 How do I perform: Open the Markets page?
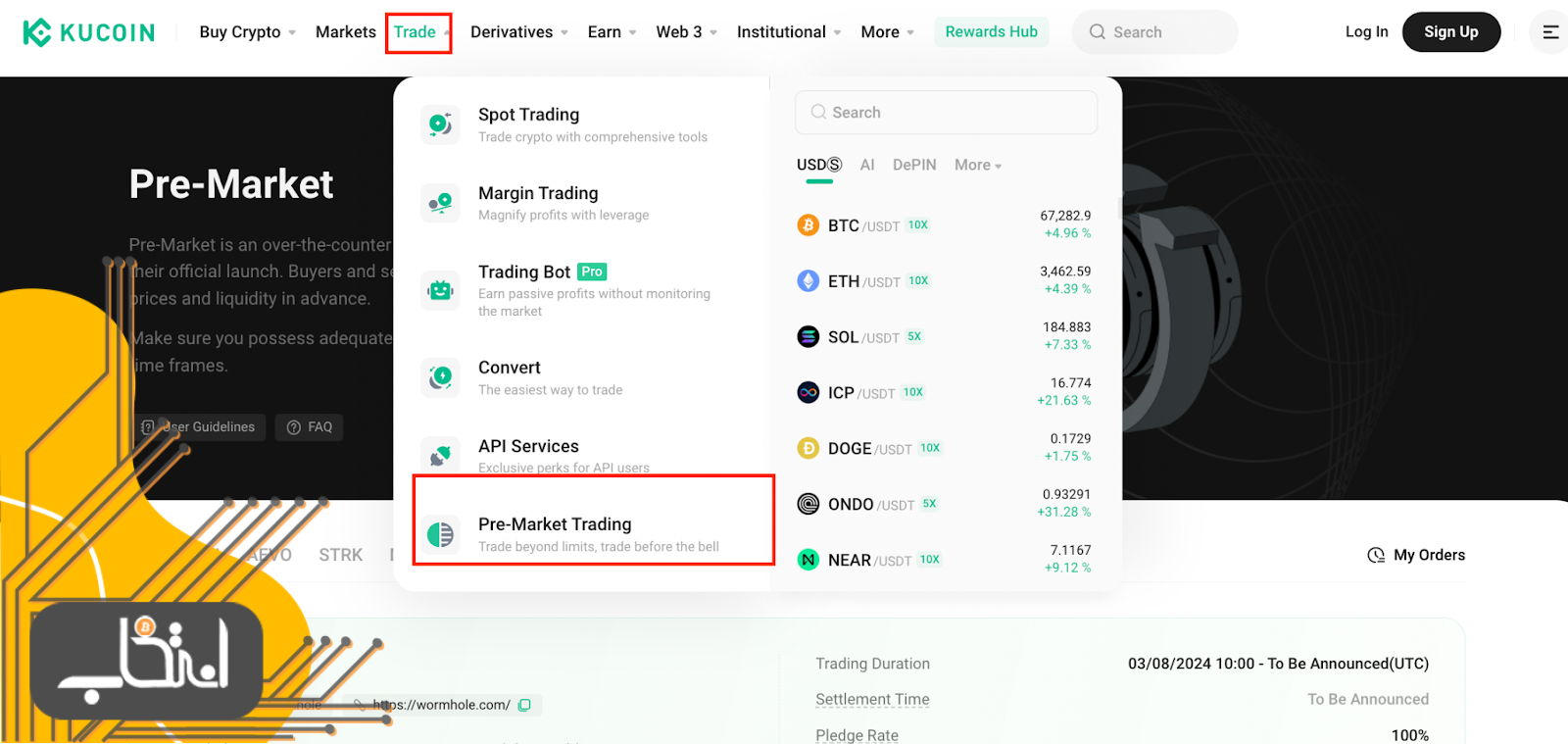(346, 32)
